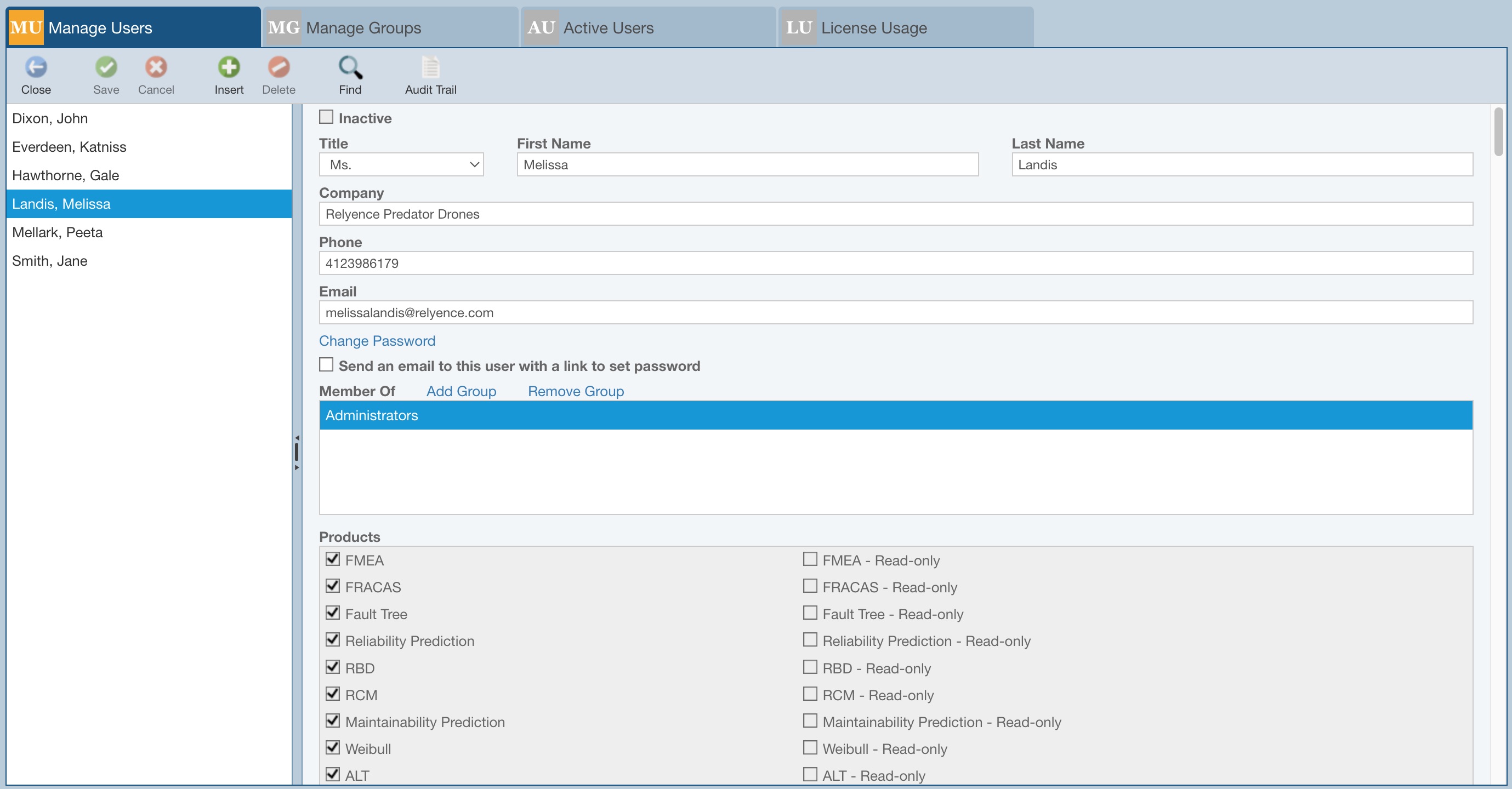Image resolution: width=1512 pixels, height=789 pixels.
Task: Click the Close back-arrow icon
Action: pyautogui.click(x=36, y=67)
